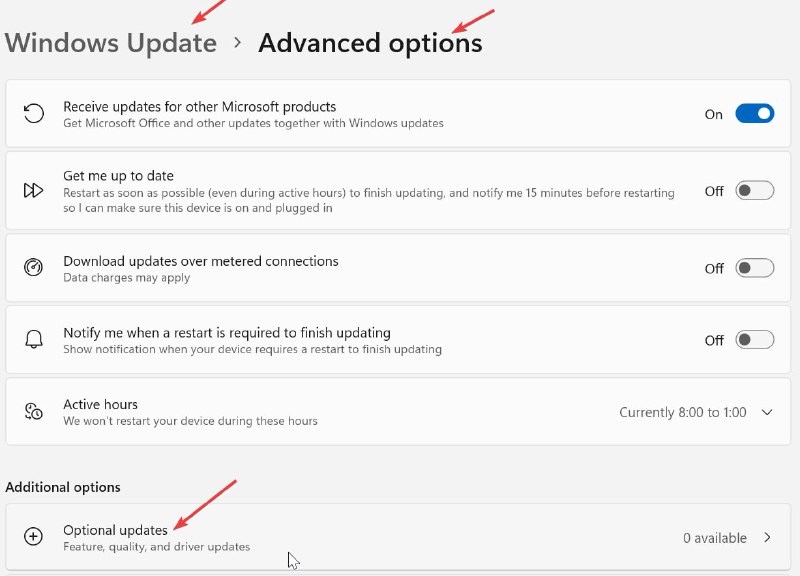Viewport: 800px width, 576px height.
Task: Click Get Microsoft Office and other updates description
Action: 253,123
